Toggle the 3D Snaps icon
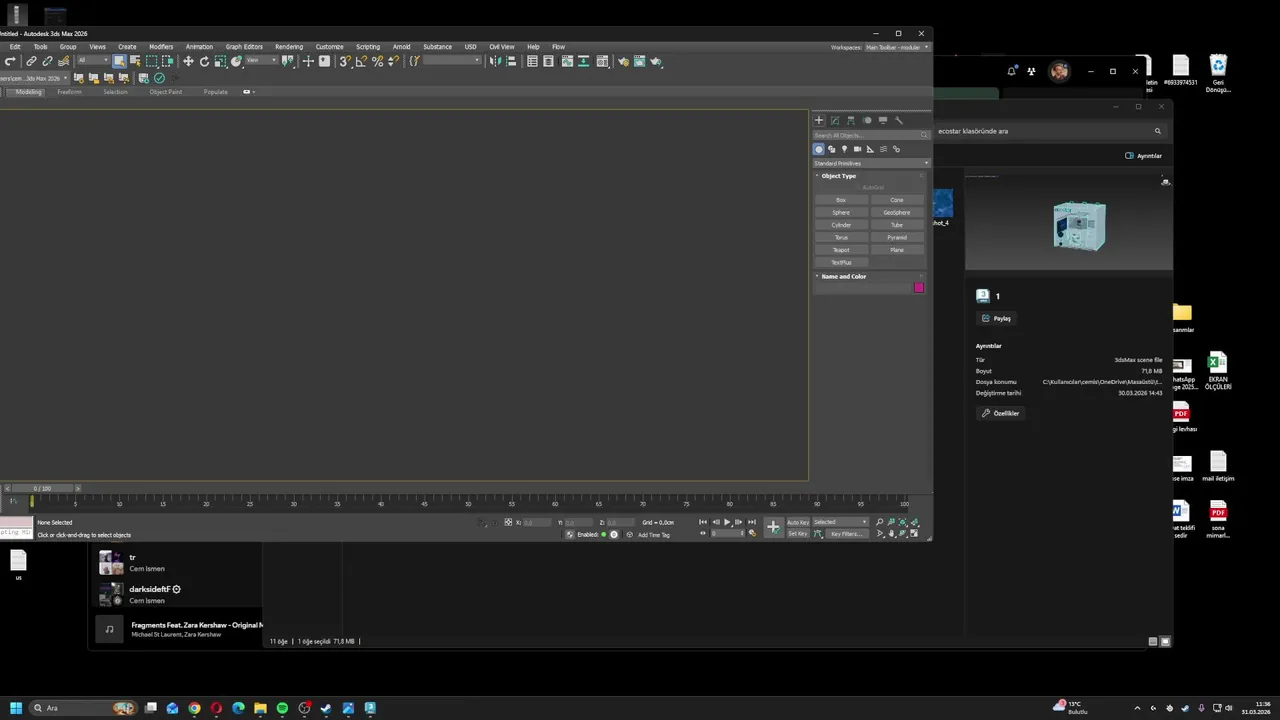The height and width of the screenshot is (720, 1280). 345,61
